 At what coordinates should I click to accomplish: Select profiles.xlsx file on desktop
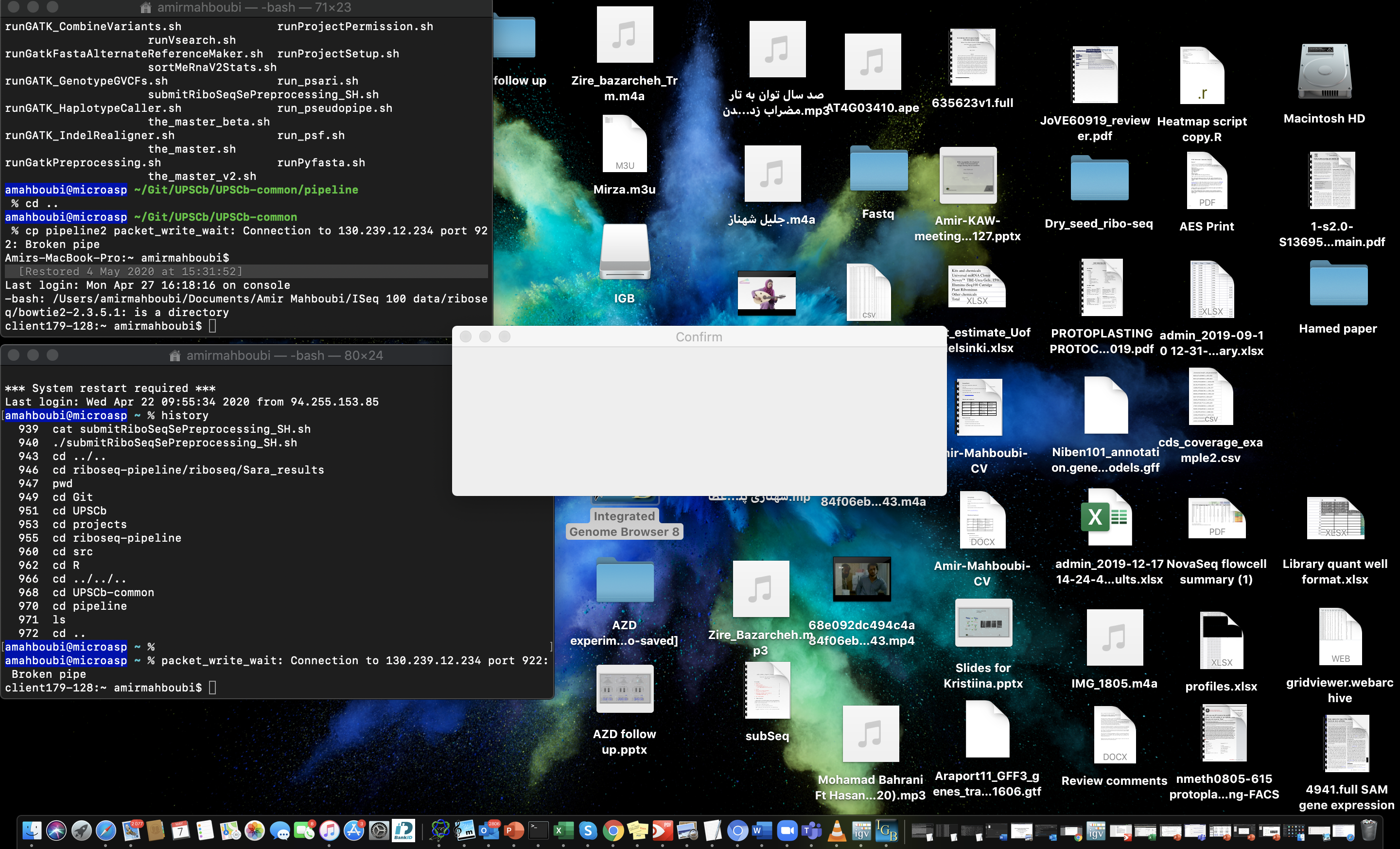click(x=1221, y=641)
